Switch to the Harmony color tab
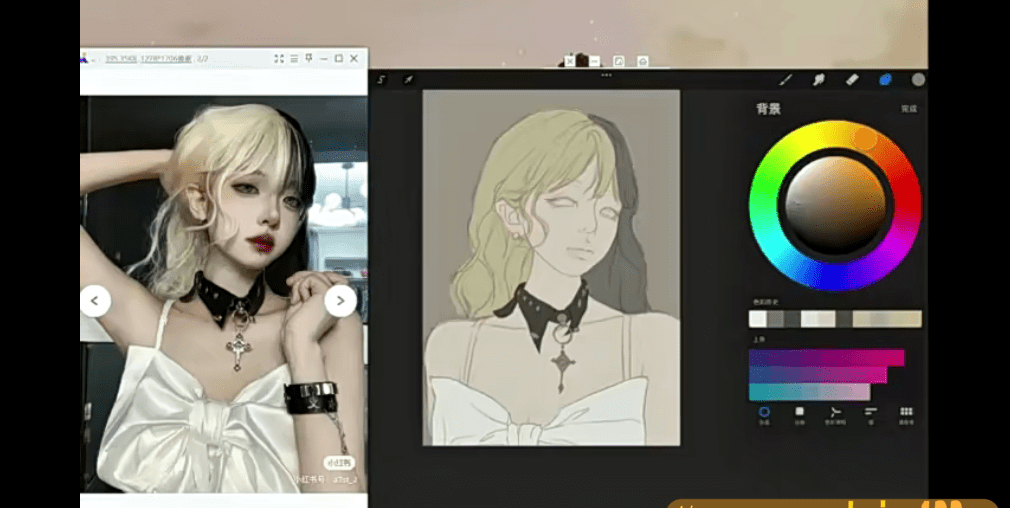Image resolution: width=1010 pixels, height=508 pixels. (x=835, y=415)
